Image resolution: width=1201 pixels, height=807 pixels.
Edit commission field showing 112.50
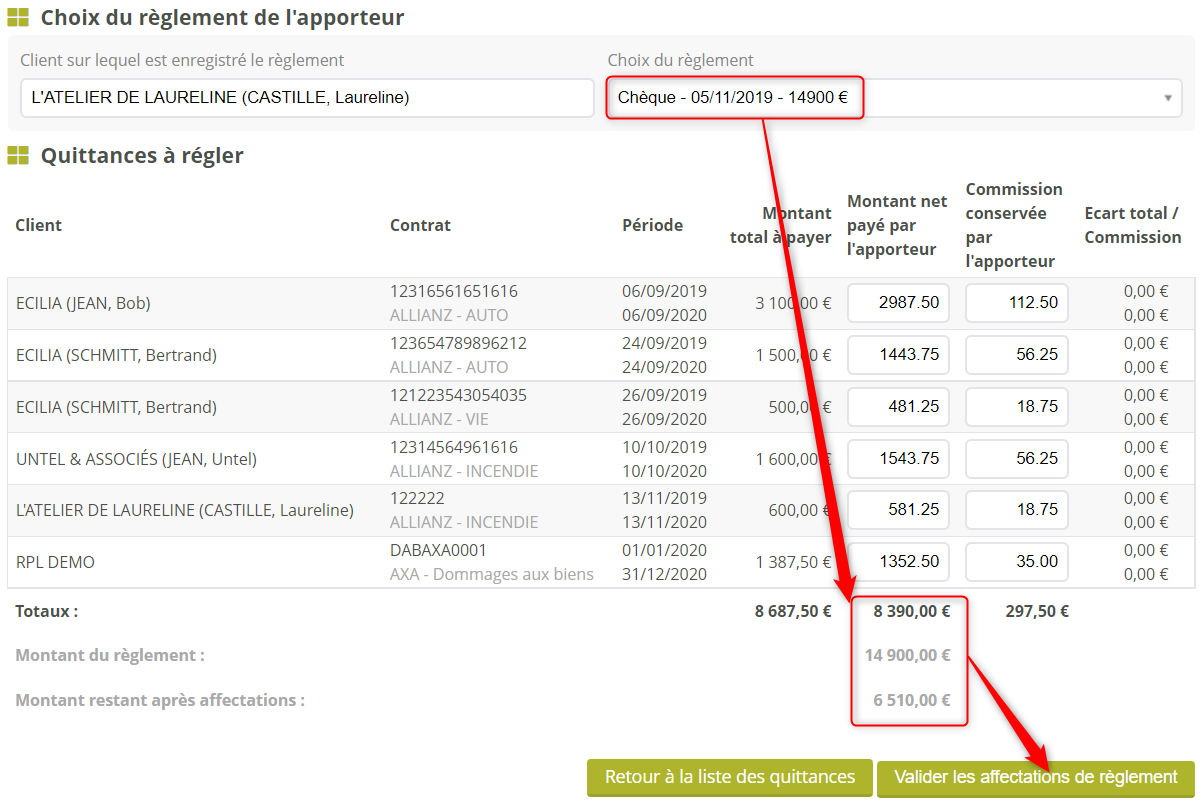1016,302
